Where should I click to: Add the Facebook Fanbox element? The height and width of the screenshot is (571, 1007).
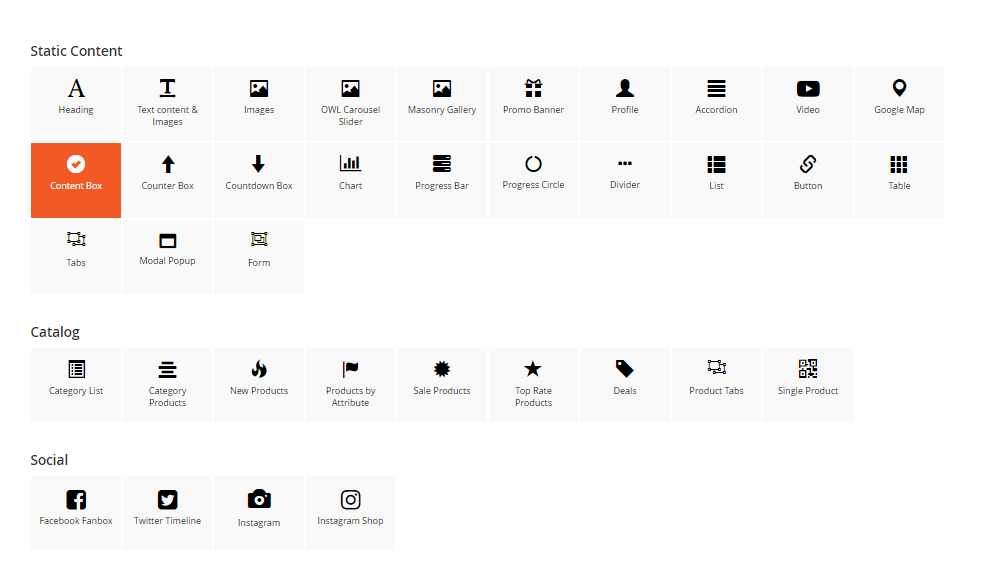point(76,512)
